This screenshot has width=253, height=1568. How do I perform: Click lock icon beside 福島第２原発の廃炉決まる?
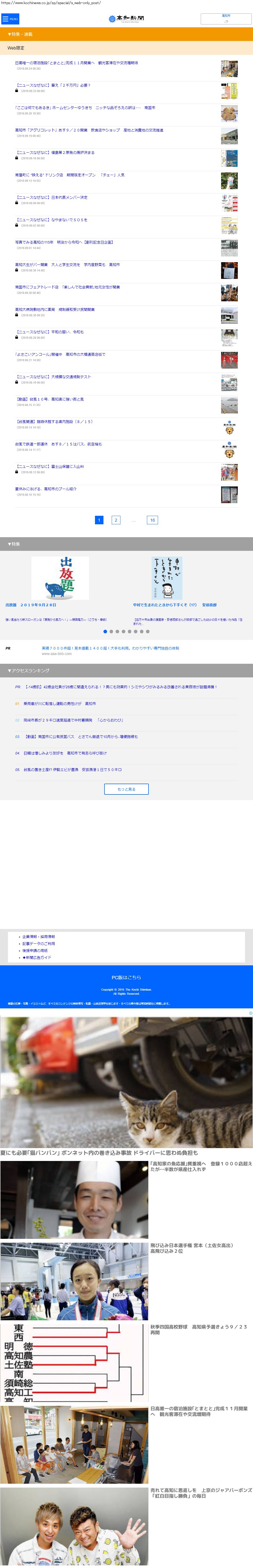(x=17, y=158)
